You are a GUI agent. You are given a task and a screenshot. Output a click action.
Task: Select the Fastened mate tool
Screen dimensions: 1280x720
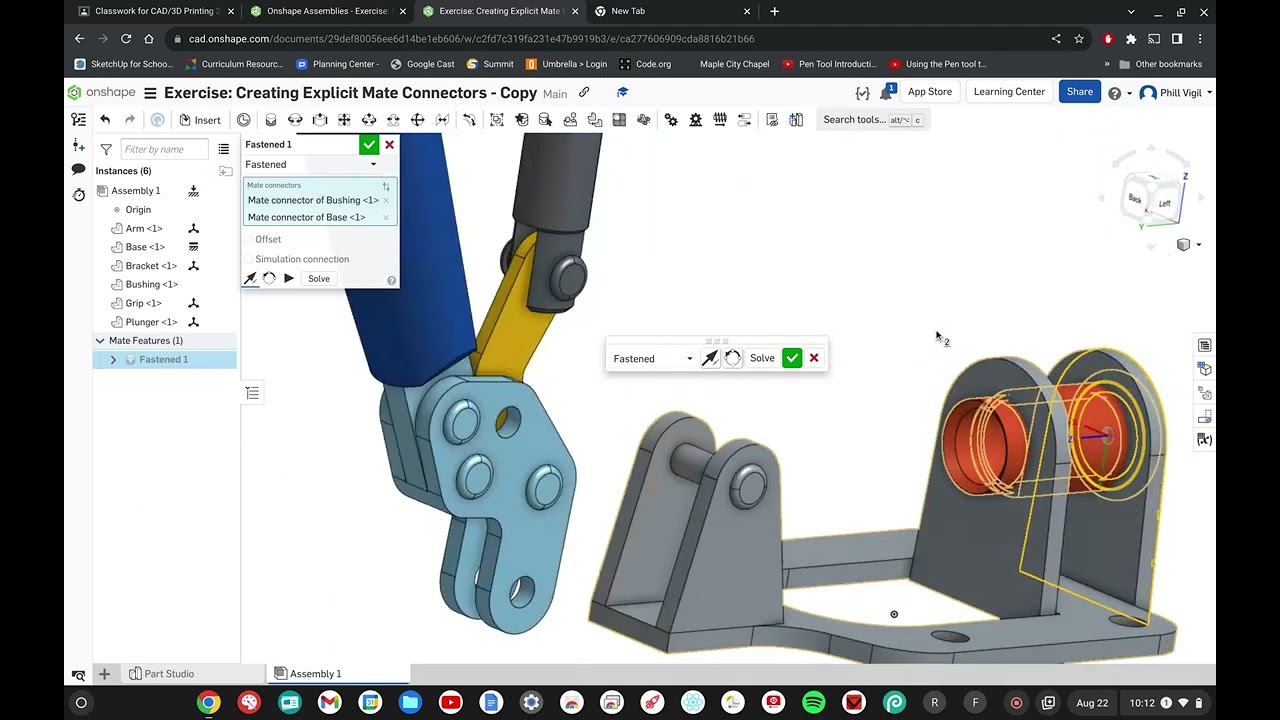tap(270, 120)
